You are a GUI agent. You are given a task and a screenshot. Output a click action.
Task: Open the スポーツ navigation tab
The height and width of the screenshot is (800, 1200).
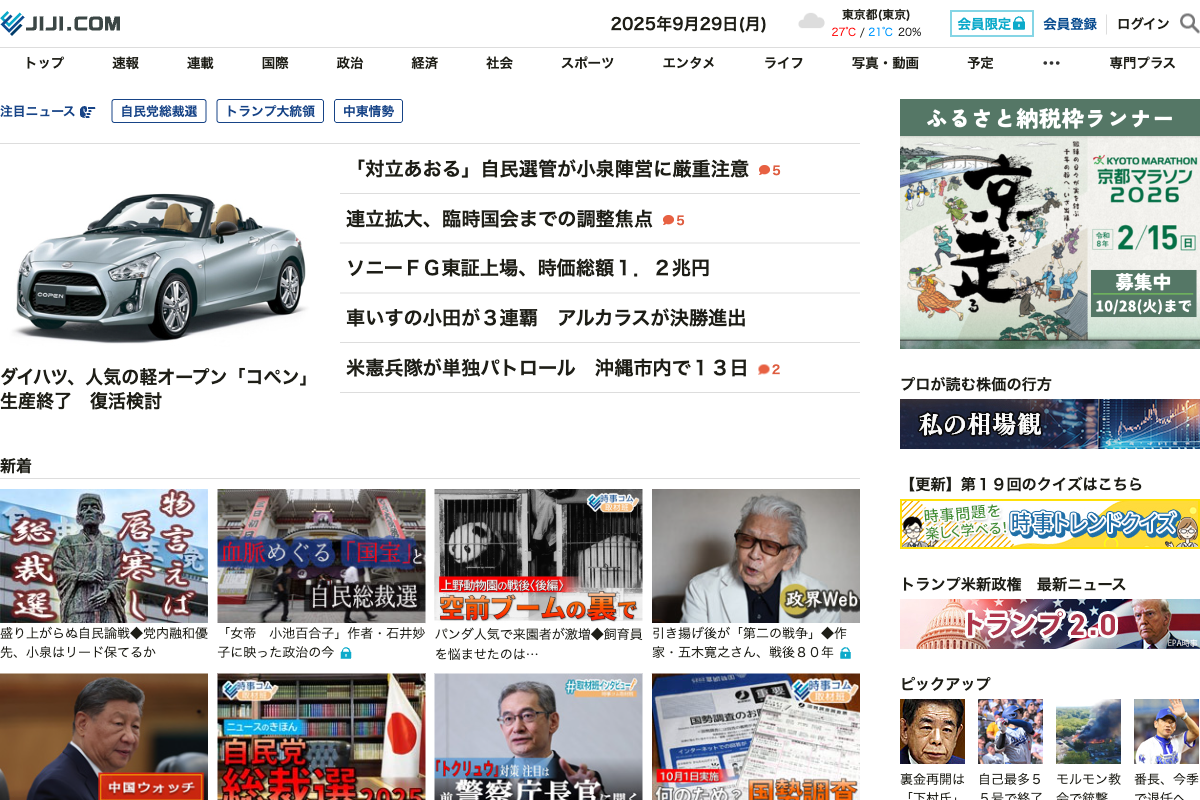[587, 63]
